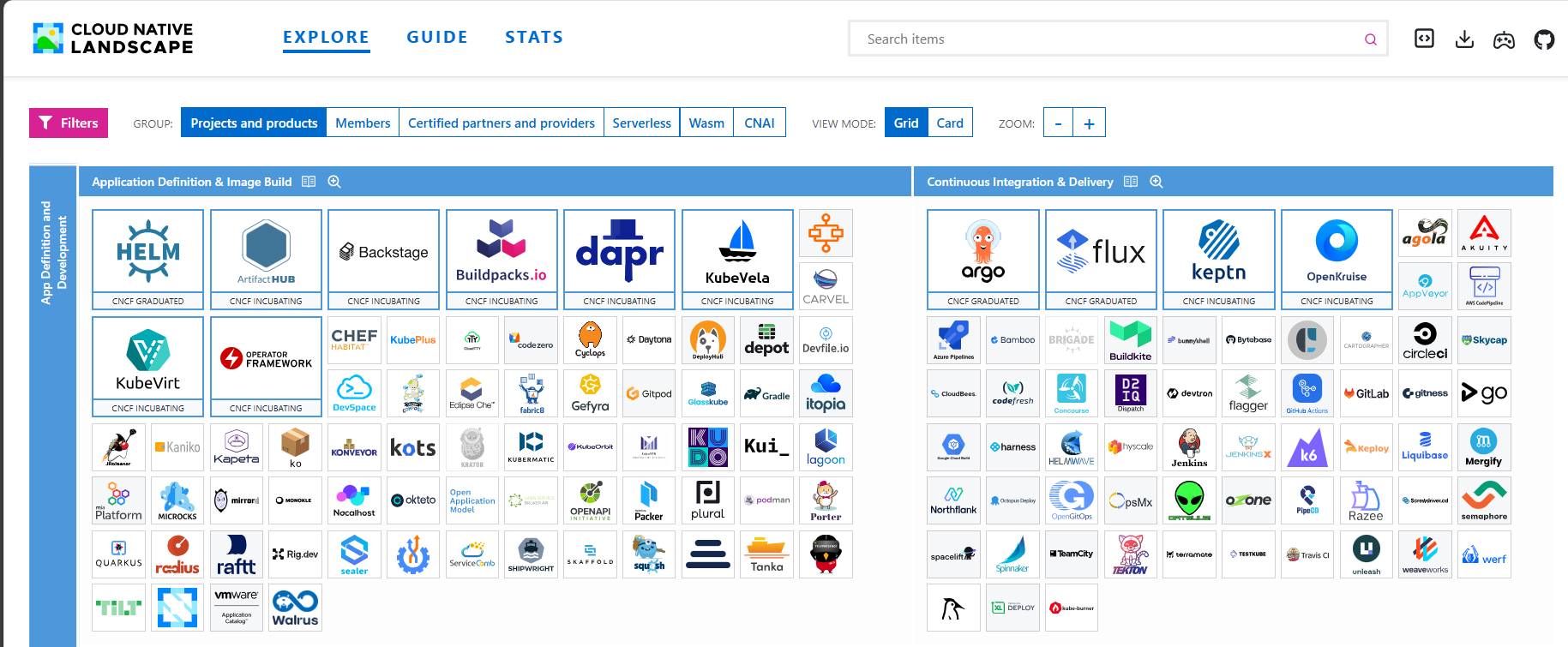1568x647 pixels.
Task: Click the Quarkus logo tile
Action: [x=118, y=554]
